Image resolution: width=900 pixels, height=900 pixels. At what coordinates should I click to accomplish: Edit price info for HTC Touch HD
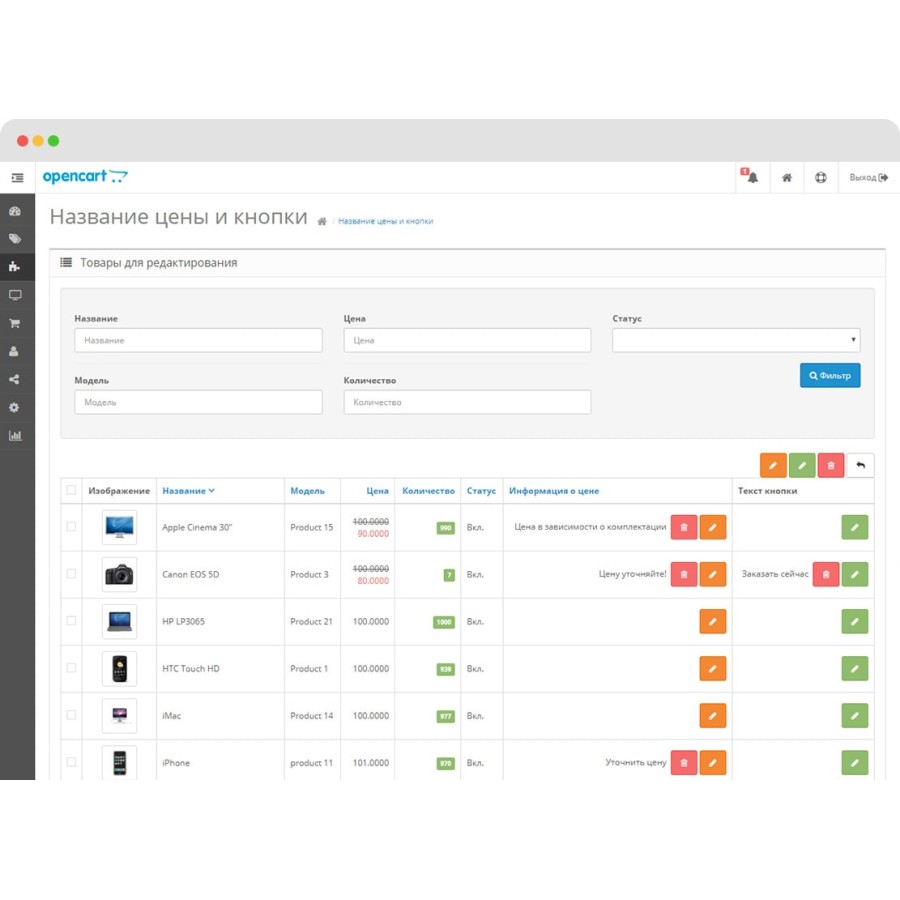pos(712,668)
